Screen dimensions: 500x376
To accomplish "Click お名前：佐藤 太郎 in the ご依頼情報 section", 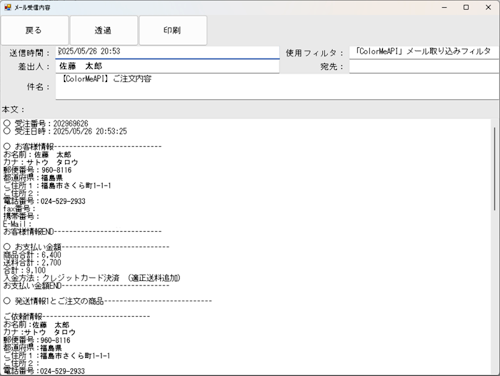I will [36, 324].
